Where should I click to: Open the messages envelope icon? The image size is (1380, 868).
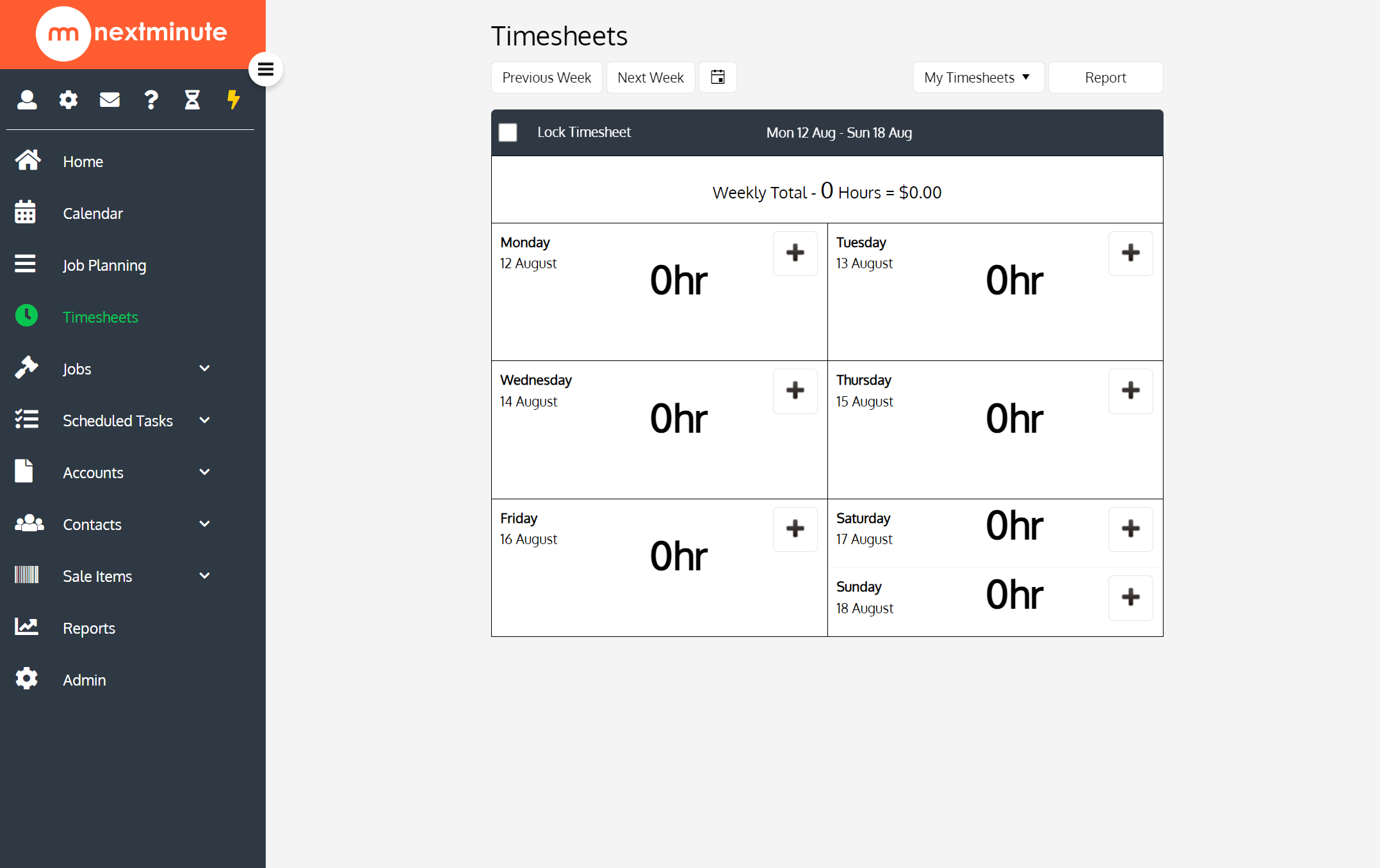pos(110,99)
